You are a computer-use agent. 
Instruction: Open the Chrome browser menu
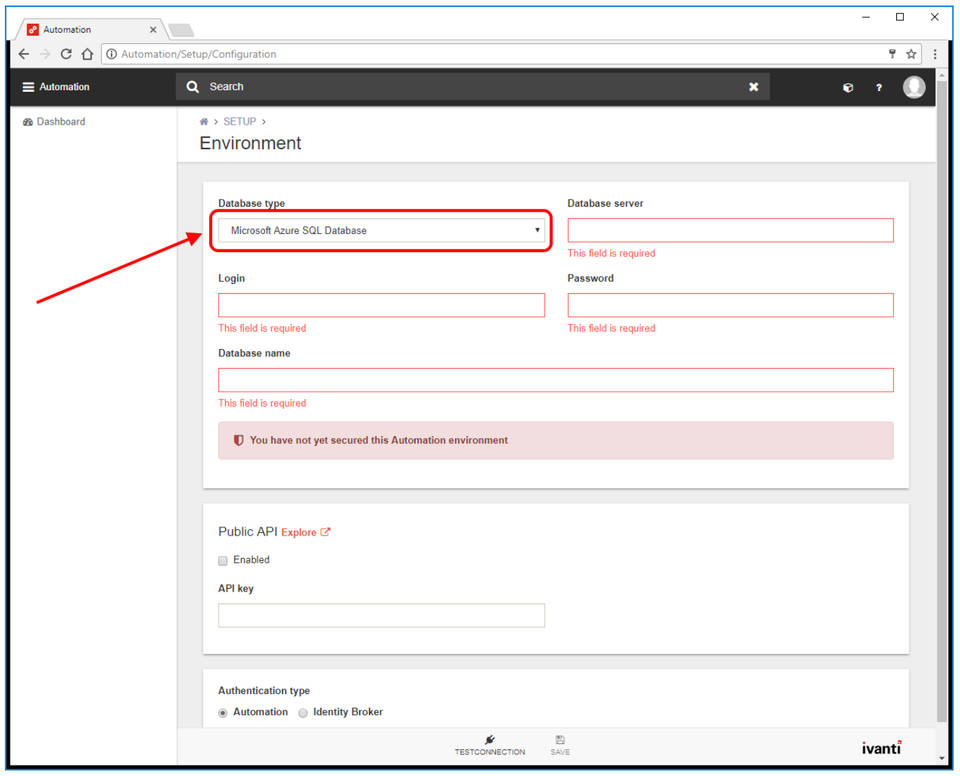[935, 54]
